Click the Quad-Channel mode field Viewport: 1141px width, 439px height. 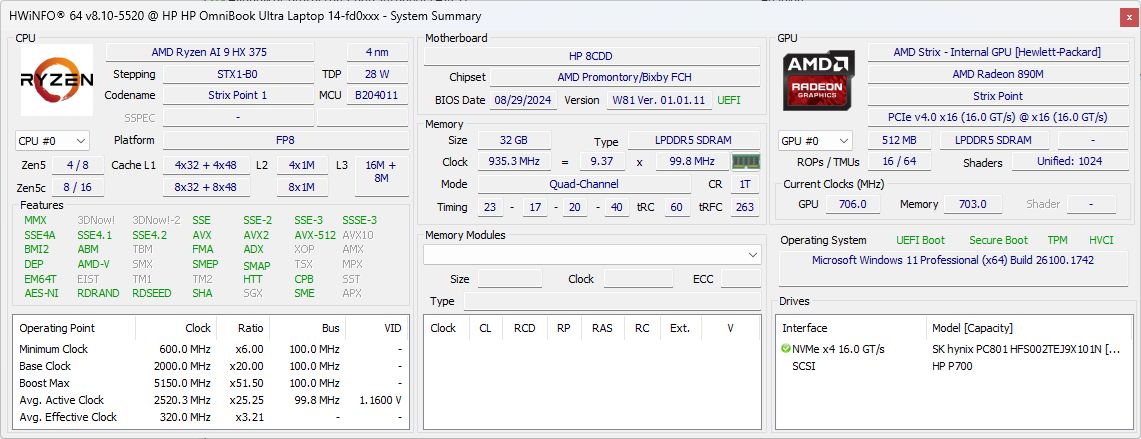click(586, 185)
